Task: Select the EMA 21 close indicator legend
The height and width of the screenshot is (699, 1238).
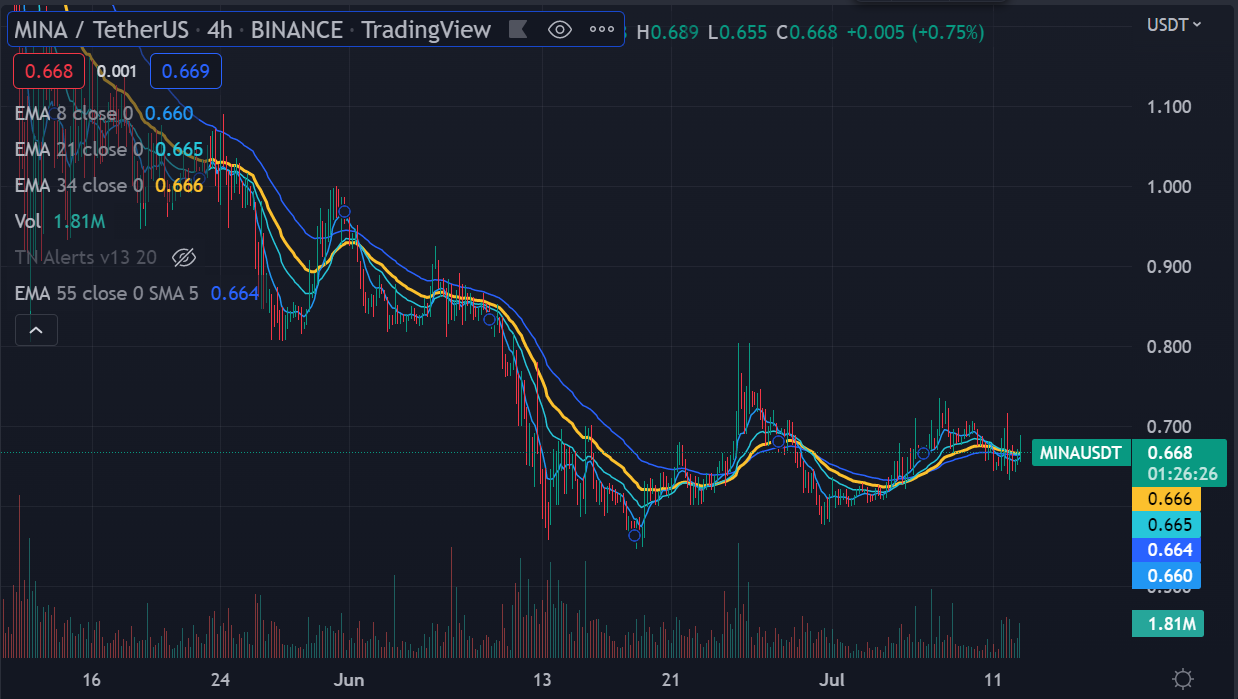Action: click(76, 150)
